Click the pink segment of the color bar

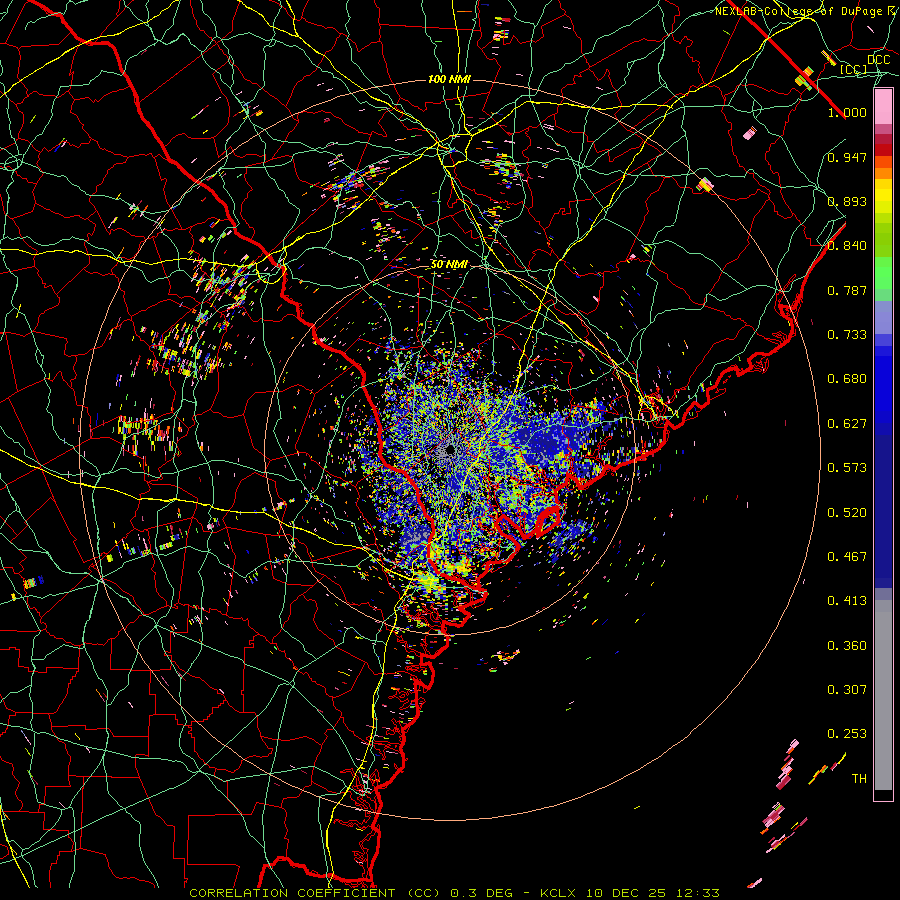pos(883,106)
